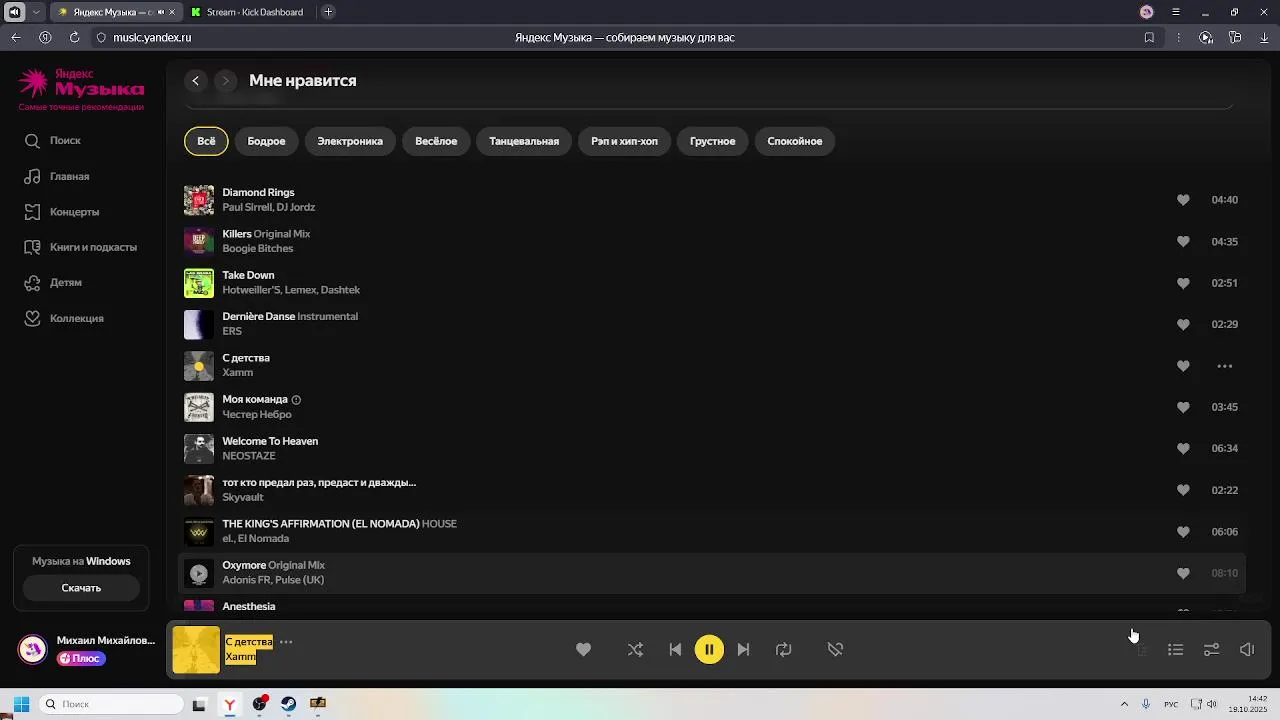The height and width of the screenshot is (720, 1280).
Task: Unlike the Take Down track
Action: click(1183, 283)
